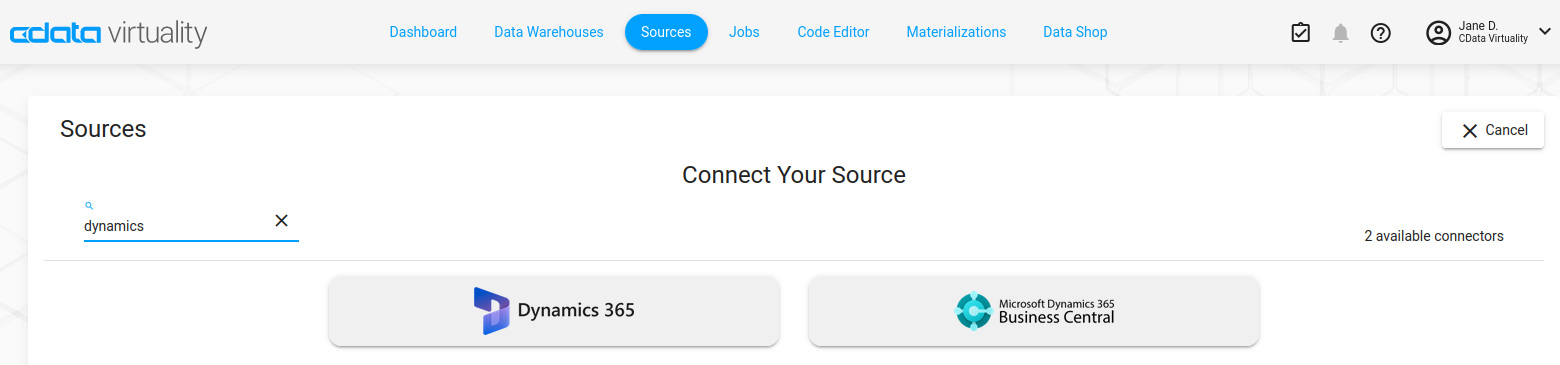This screenshot has height=365, width=1560.
Task: Click the Business Central logo icon
Action: pyautogui.click(x=973, y=311)
